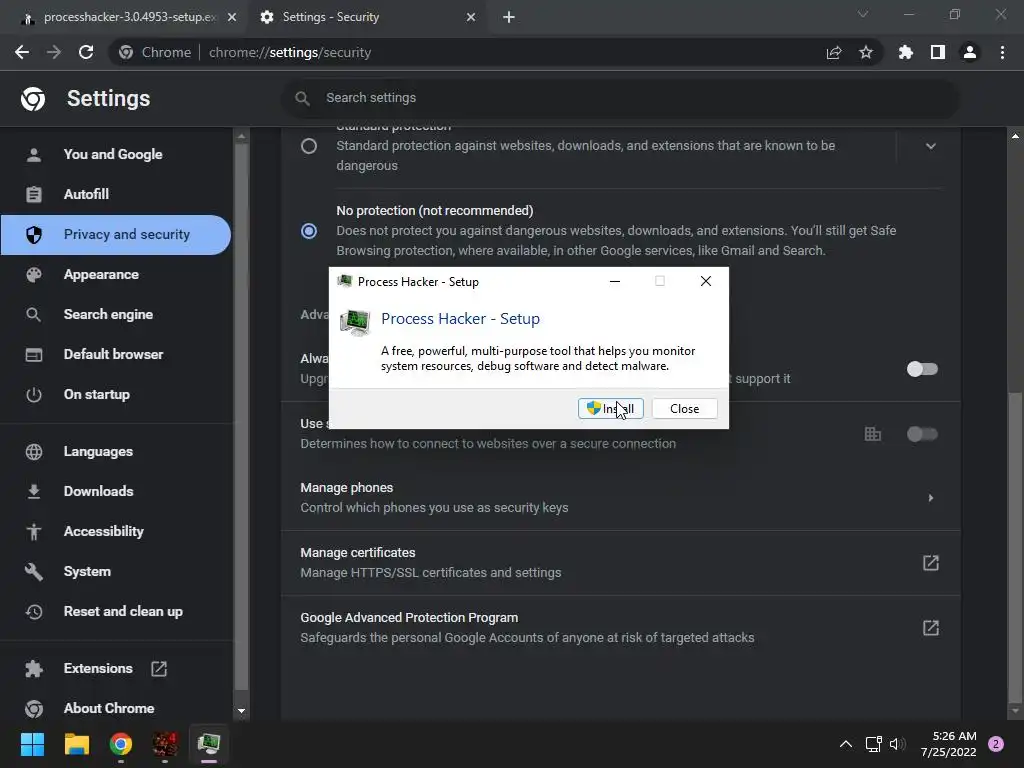The height and width of the screenshot is (768, 1024).
Task: Click sidebar scrollbar up arrow
Action: click(241, 136)
